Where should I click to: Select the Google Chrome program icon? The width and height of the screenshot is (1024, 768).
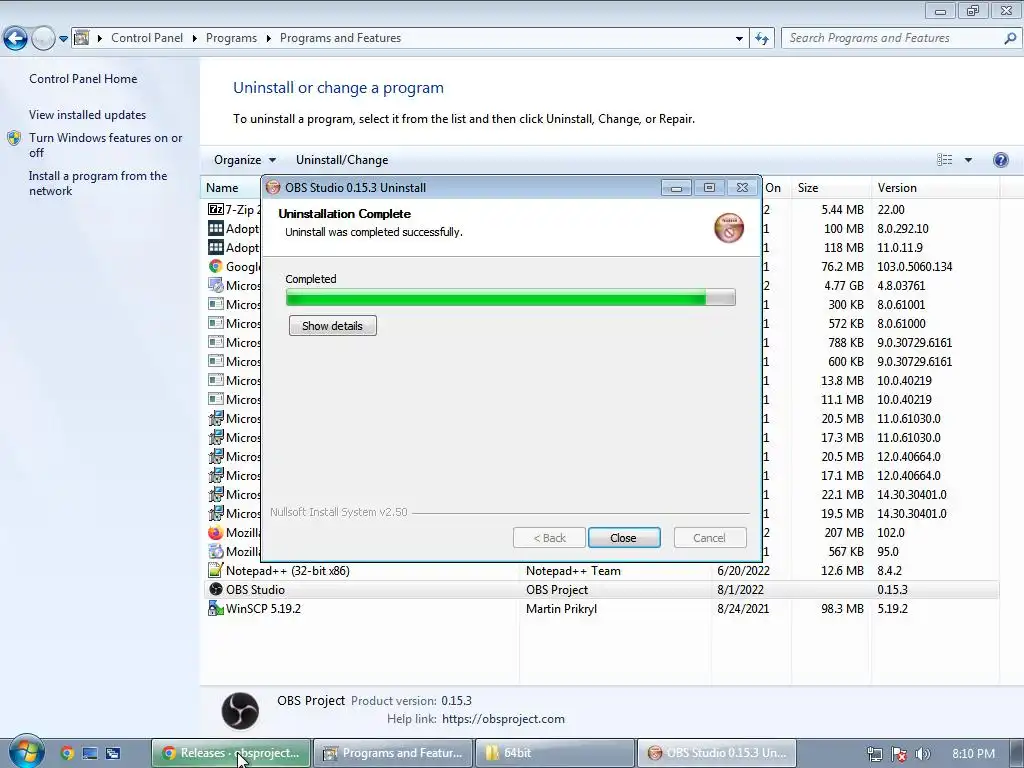pyautogui.click(x=216, y=266)
